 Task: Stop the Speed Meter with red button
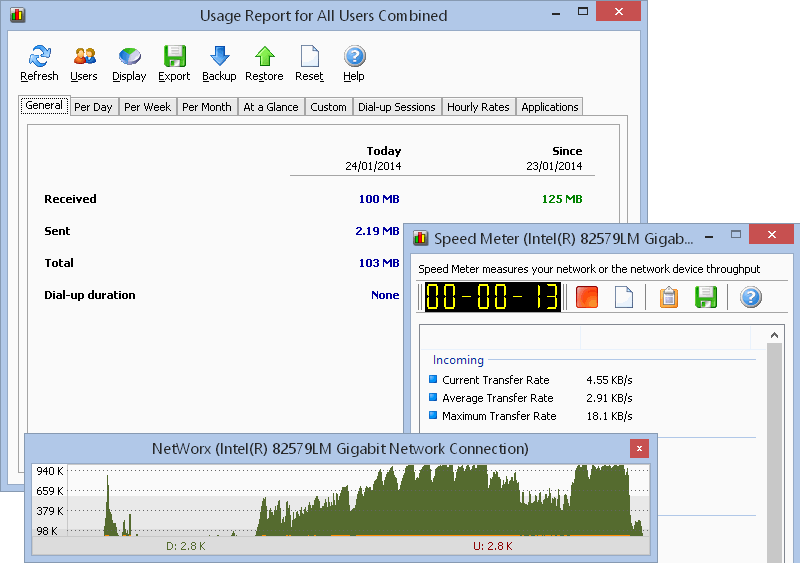587,297
